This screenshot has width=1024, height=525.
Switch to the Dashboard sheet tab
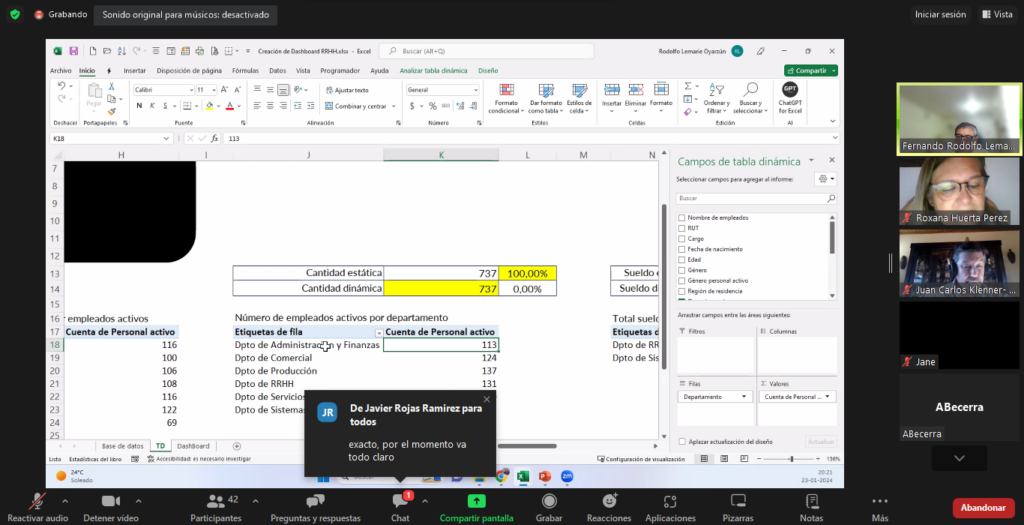193,446
